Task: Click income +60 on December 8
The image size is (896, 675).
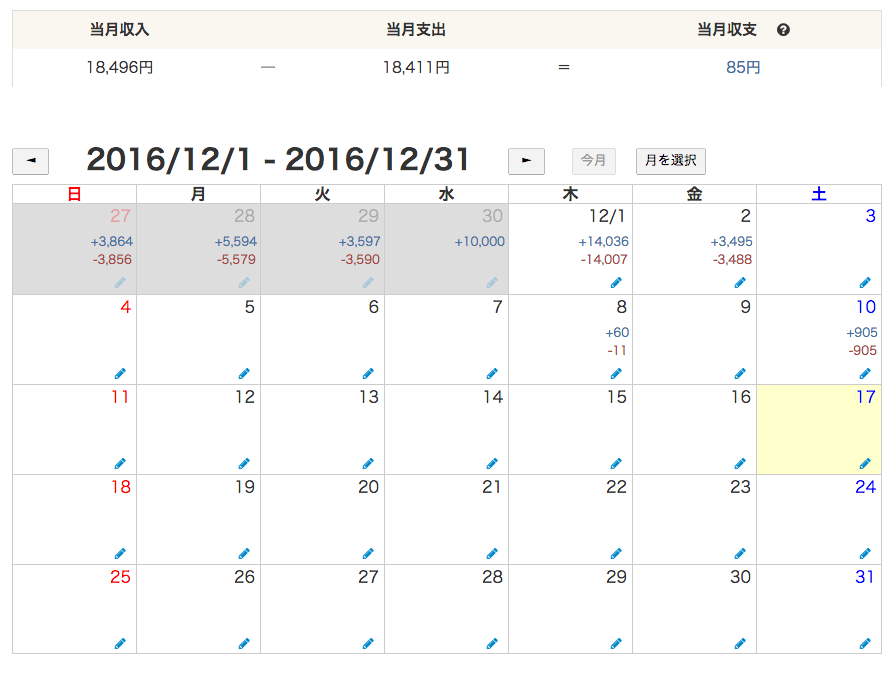Action: (x=617, y=333)
